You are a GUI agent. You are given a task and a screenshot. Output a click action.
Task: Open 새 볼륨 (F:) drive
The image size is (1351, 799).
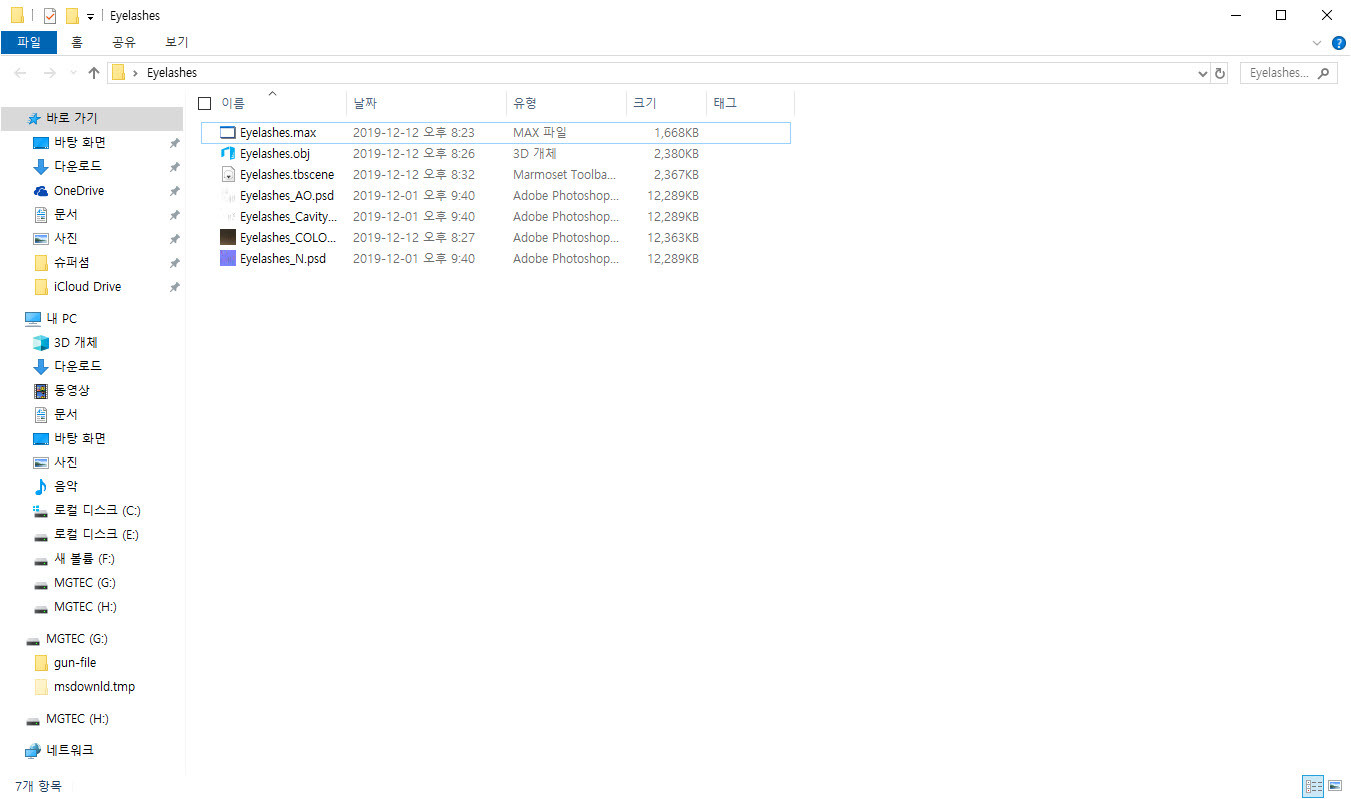[x=84, y=558]
